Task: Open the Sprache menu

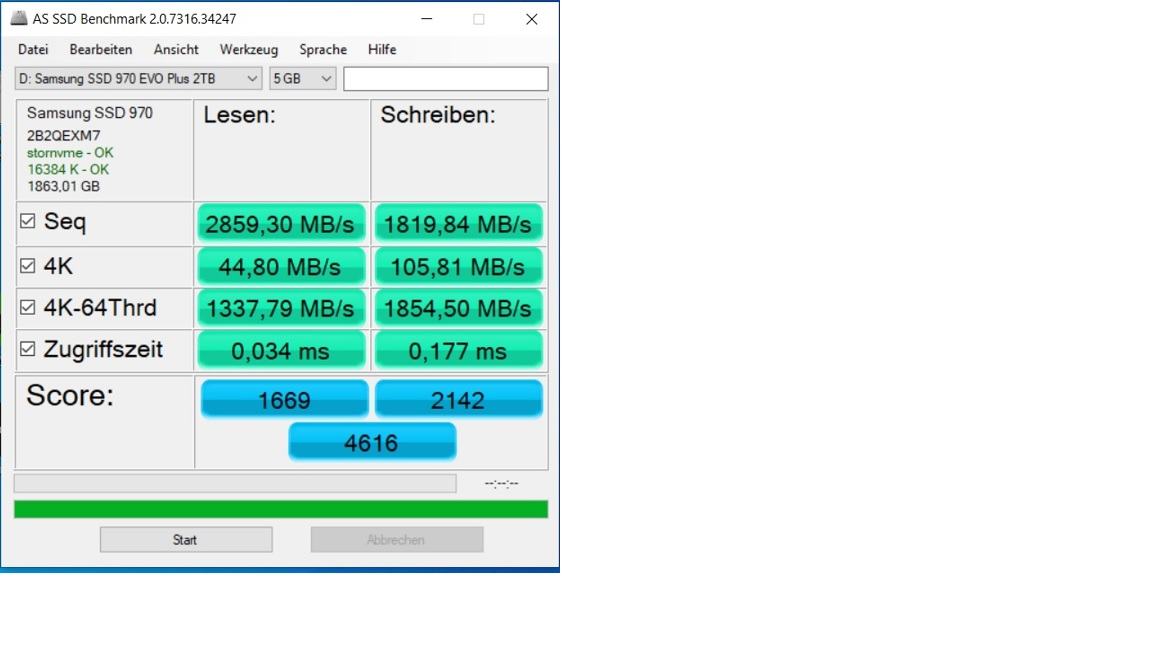Action: click(x=323, y=49)
